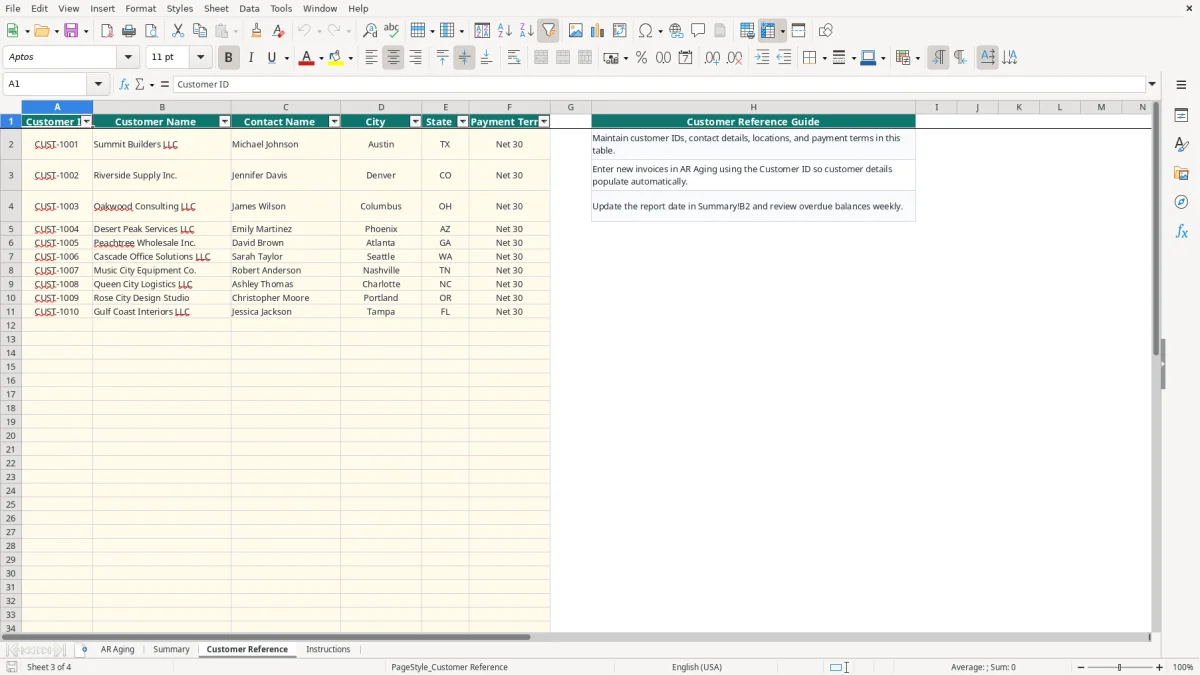Switch to the Instructions sheet tab
This screenshot has height=675, width=1200.
coord(328,650)
